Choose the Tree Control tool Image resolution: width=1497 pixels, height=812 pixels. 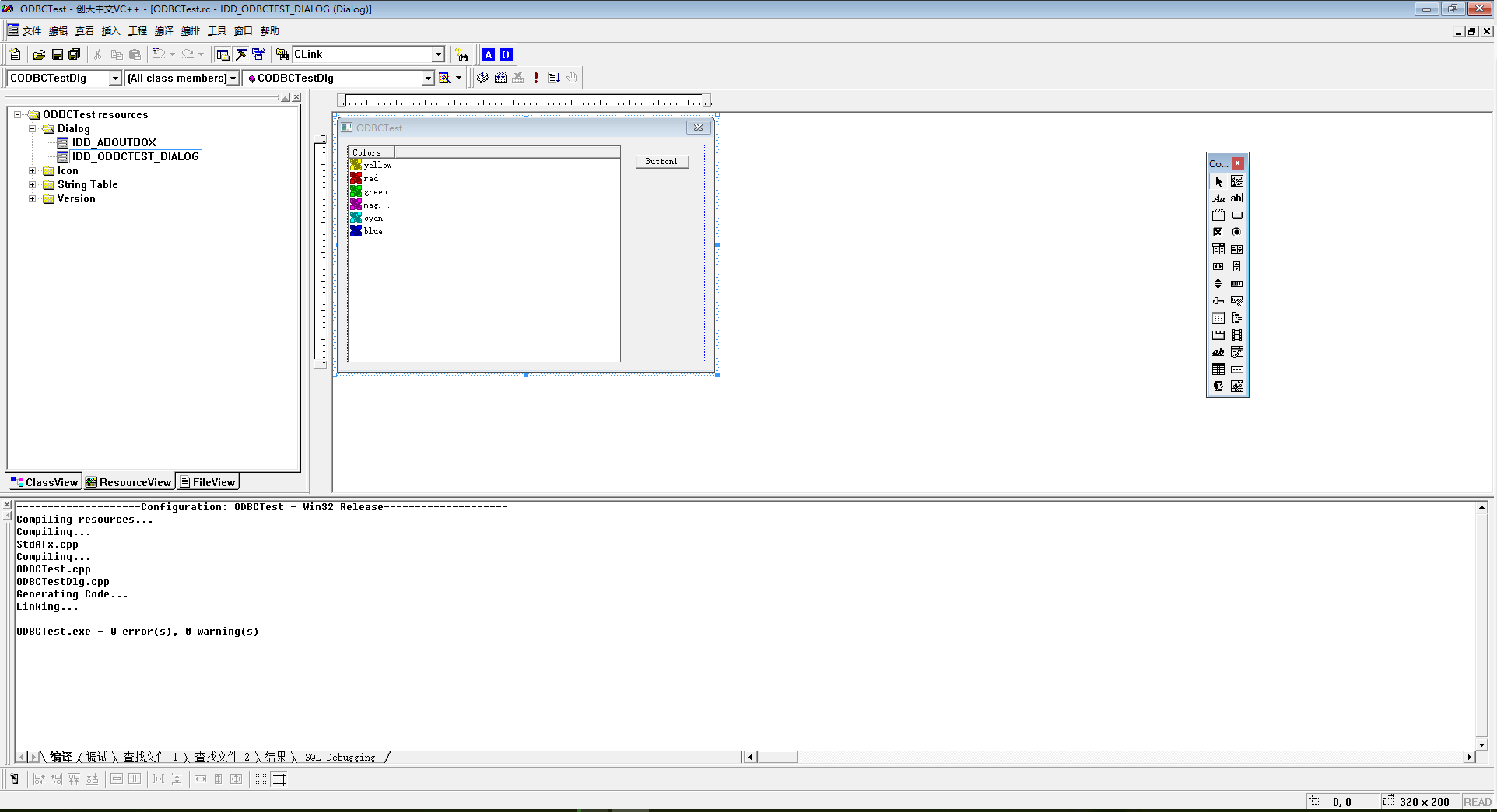click(x=1236, y=318)
